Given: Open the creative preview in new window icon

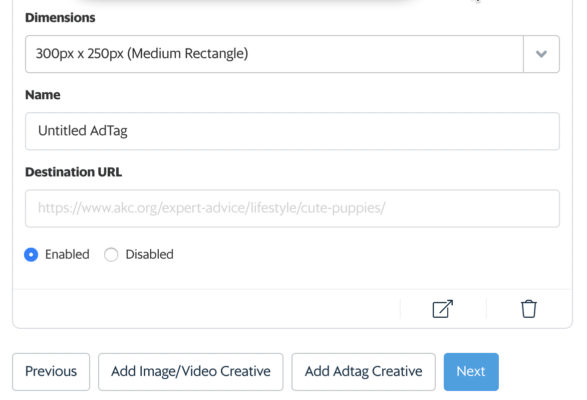Looking at the screenshot, I should [442, 309].
